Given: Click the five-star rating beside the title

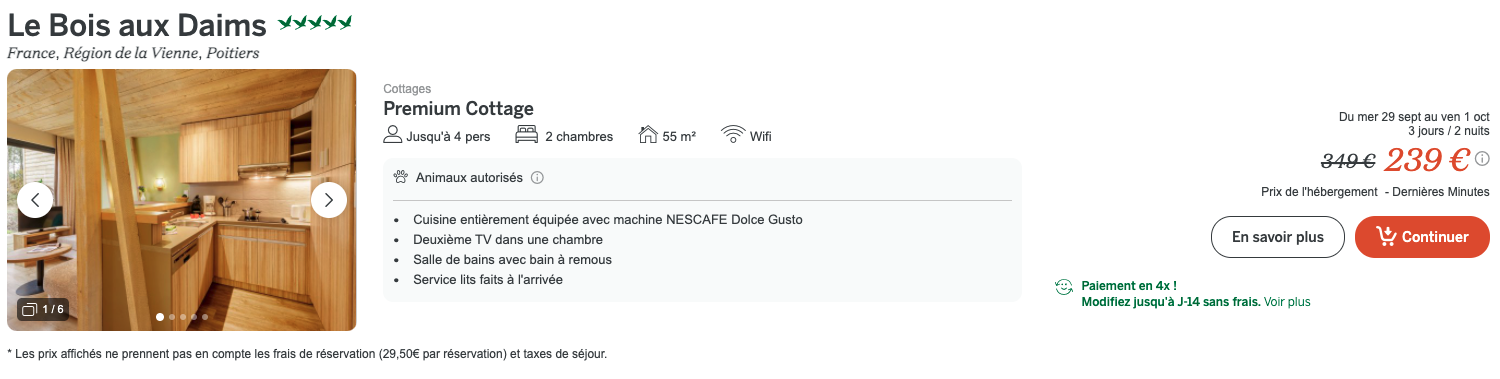Looking at the screenshot, I should (315, 22).
